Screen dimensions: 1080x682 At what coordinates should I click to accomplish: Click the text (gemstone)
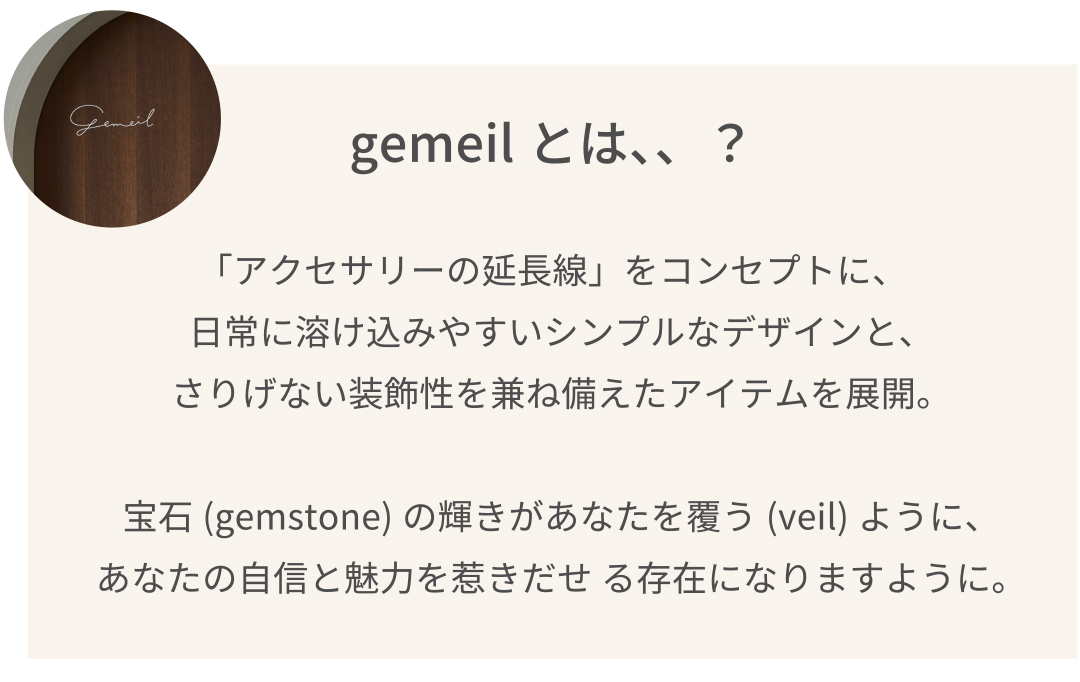point(297,519)
